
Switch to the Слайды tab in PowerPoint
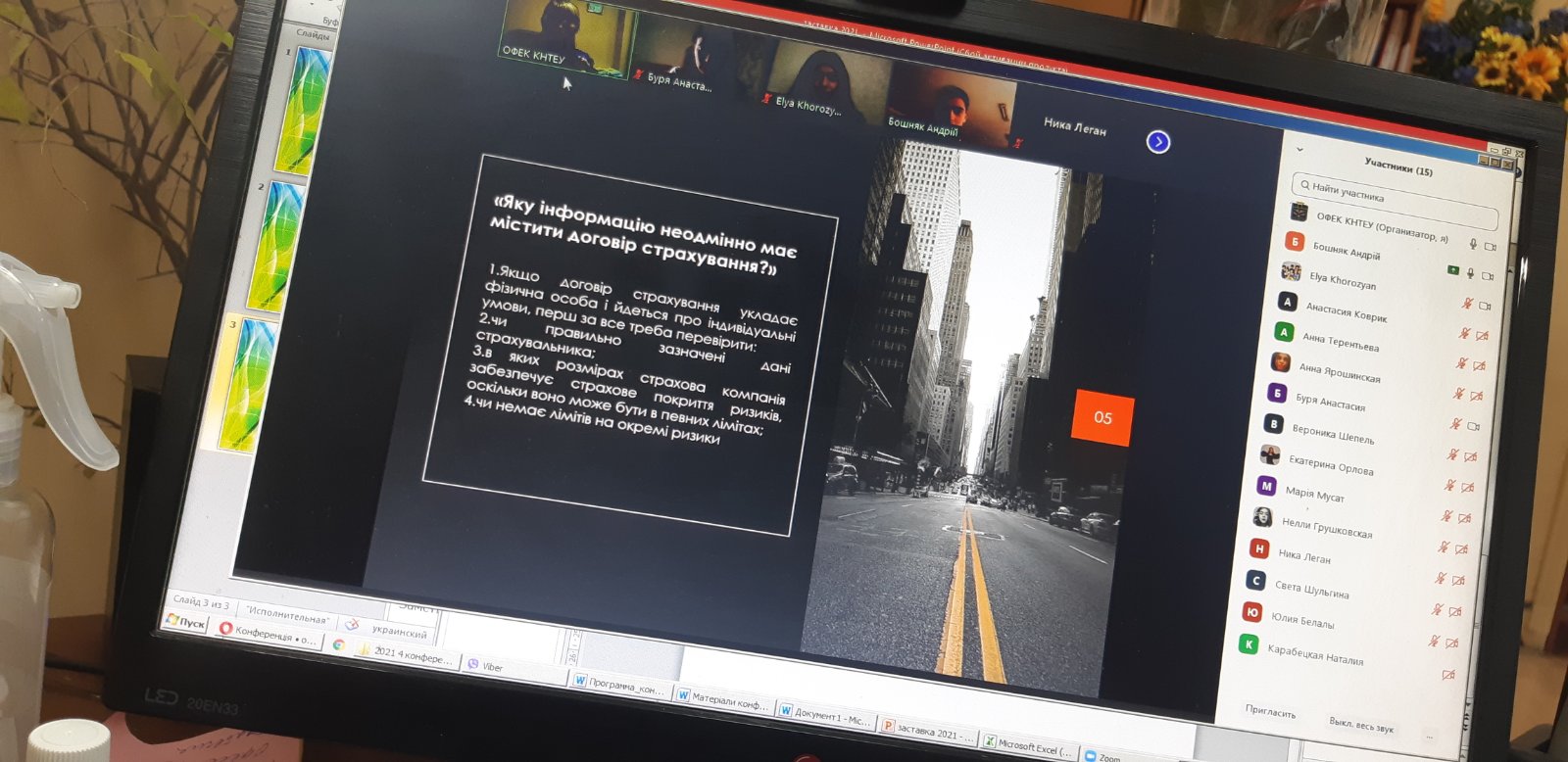314,34
